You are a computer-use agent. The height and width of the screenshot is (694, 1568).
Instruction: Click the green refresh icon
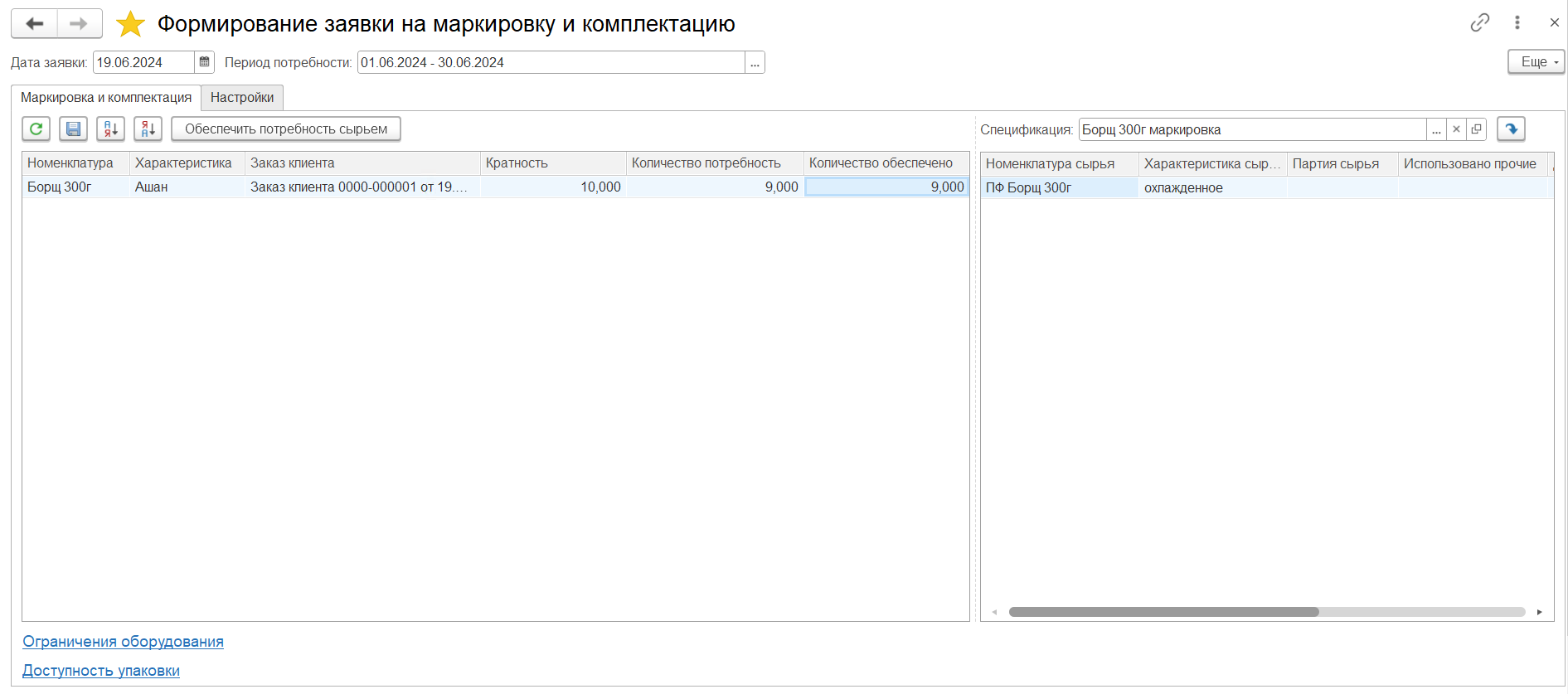(x=36, y=129)
